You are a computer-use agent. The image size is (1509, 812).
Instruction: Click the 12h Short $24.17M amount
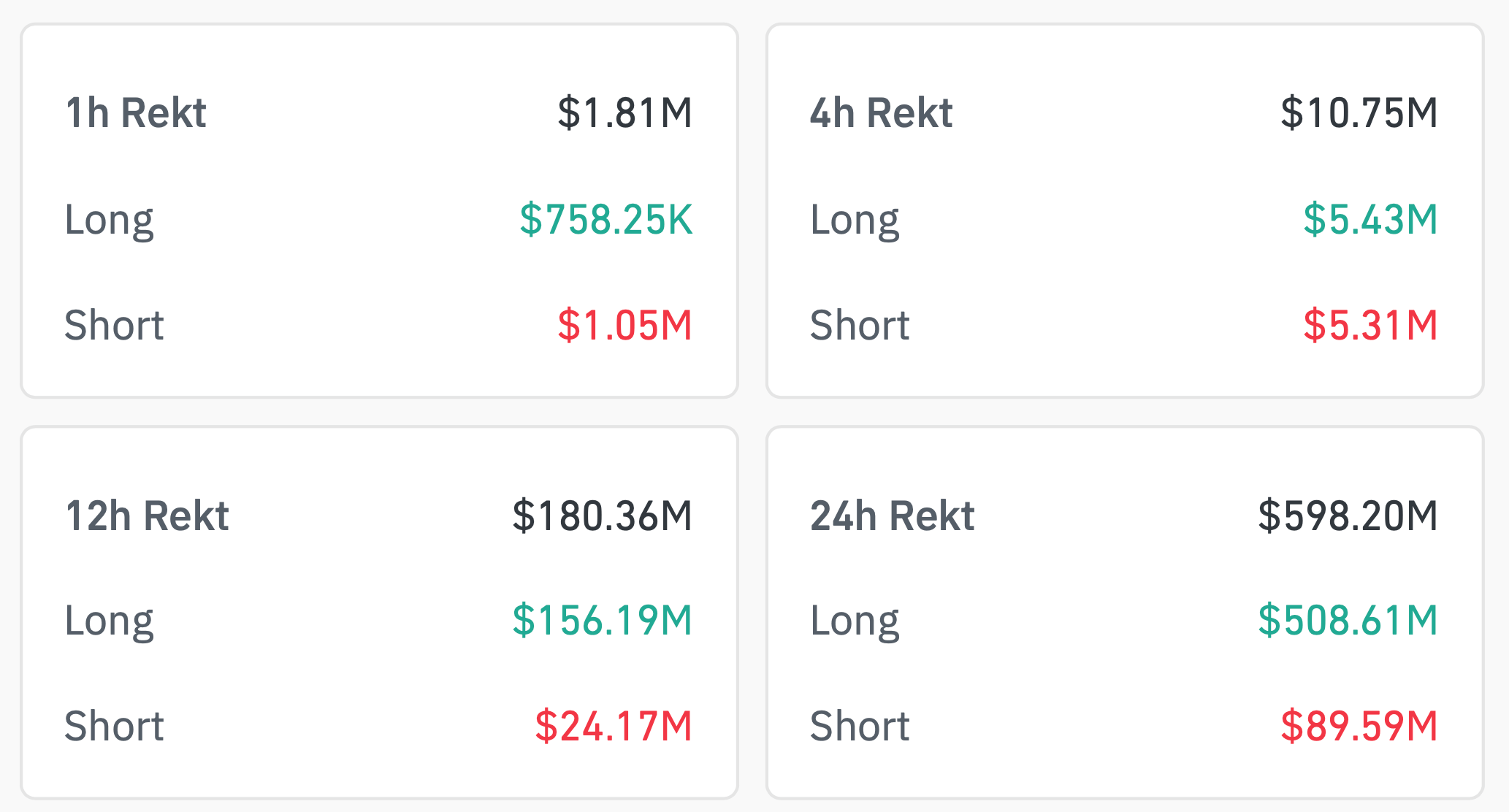click(614, 727)
